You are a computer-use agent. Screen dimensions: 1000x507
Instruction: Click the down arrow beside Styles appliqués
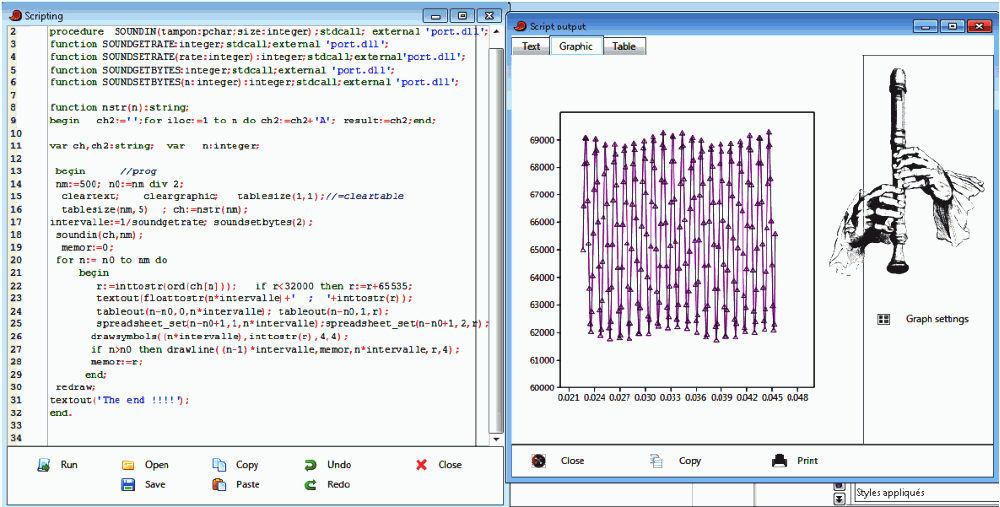coord(839,499)
